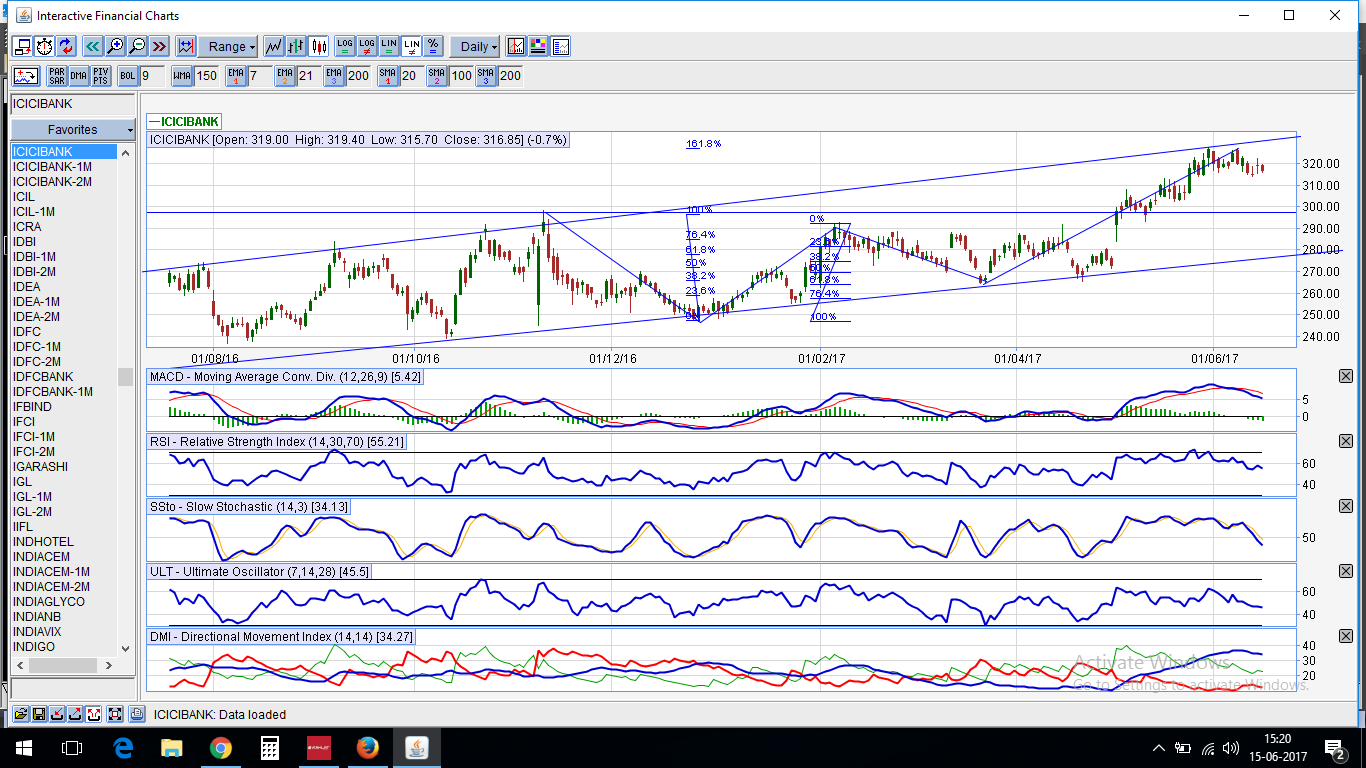Close the RSI indicator panel
The height and width of the screenshot is (768, 1366).
click(1345, 441)
